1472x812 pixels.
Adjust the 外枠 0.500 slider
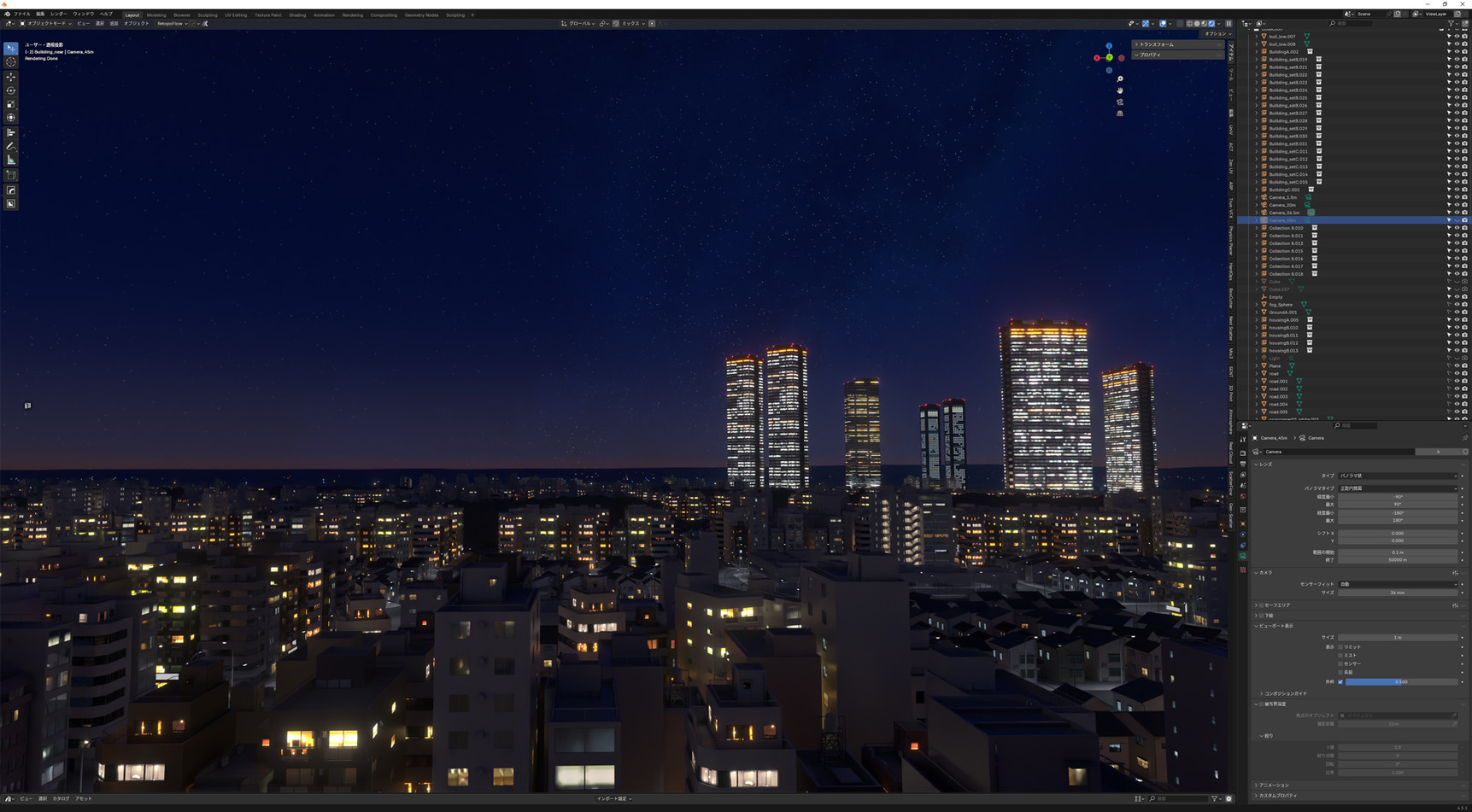click(x=1401, y=682)
